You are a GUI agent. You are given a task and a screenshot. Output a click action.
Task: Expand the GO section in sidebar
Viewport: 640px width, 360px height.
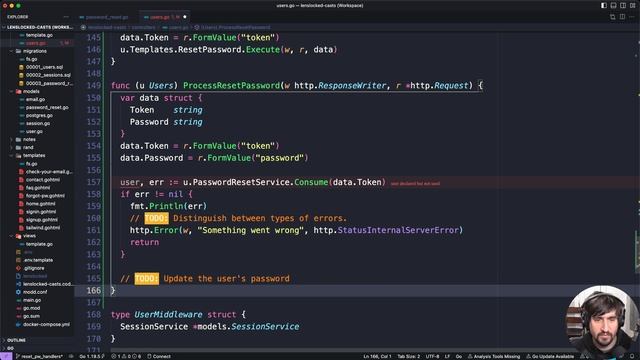point(10,348)
